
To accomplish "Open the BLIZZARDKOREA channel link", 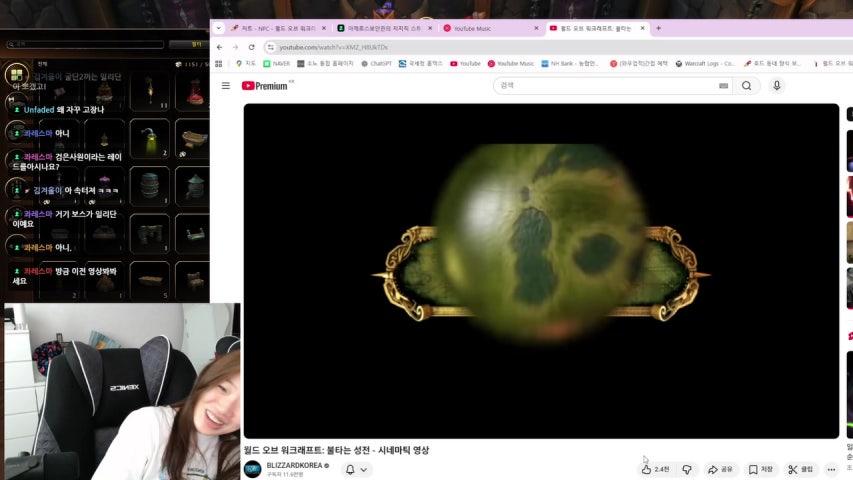I will point(298,465).
